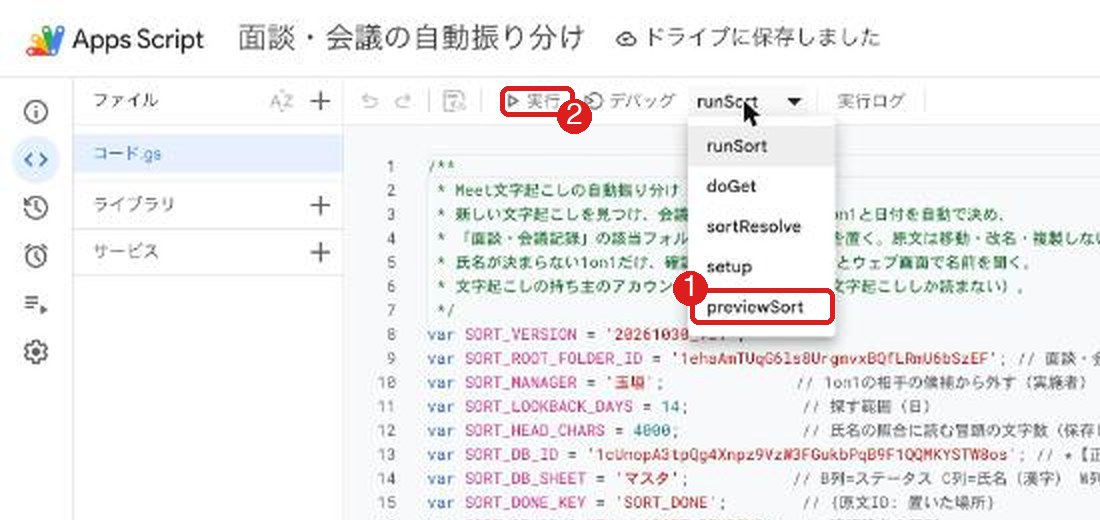
Task: Click the Apps Script logo
Action: pos(46,40)
